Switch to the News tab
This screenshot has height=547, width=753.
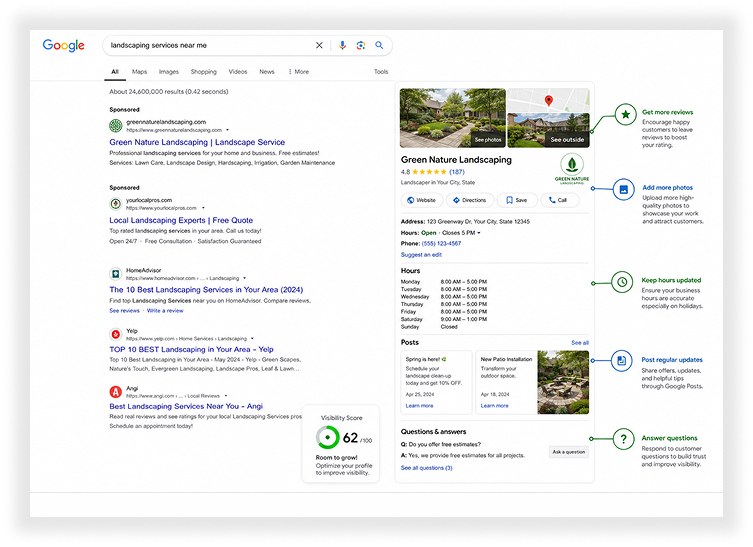[x=267, y=72]
